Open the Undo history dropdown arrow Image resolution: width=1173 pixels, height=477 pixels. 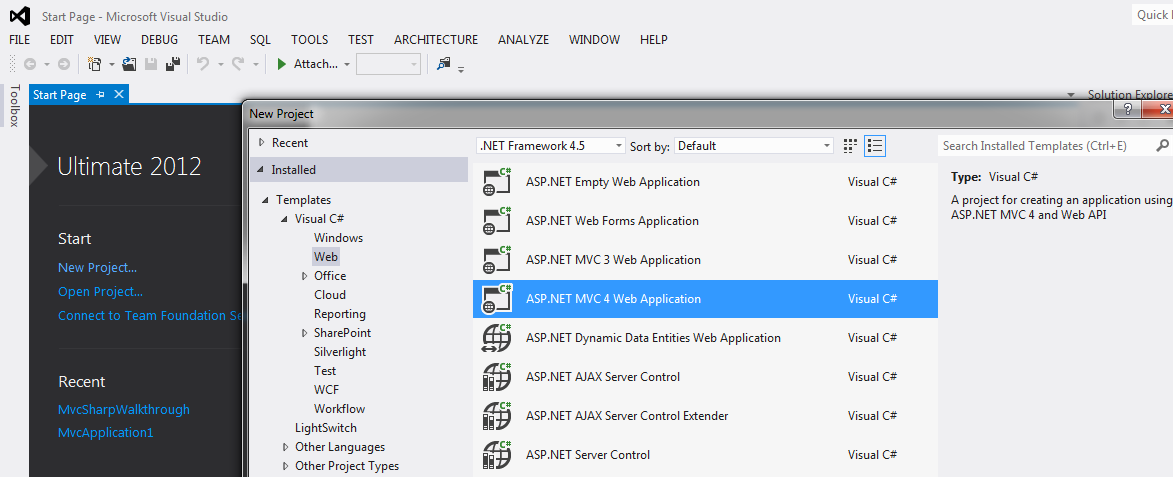click(x=221, y=65)
